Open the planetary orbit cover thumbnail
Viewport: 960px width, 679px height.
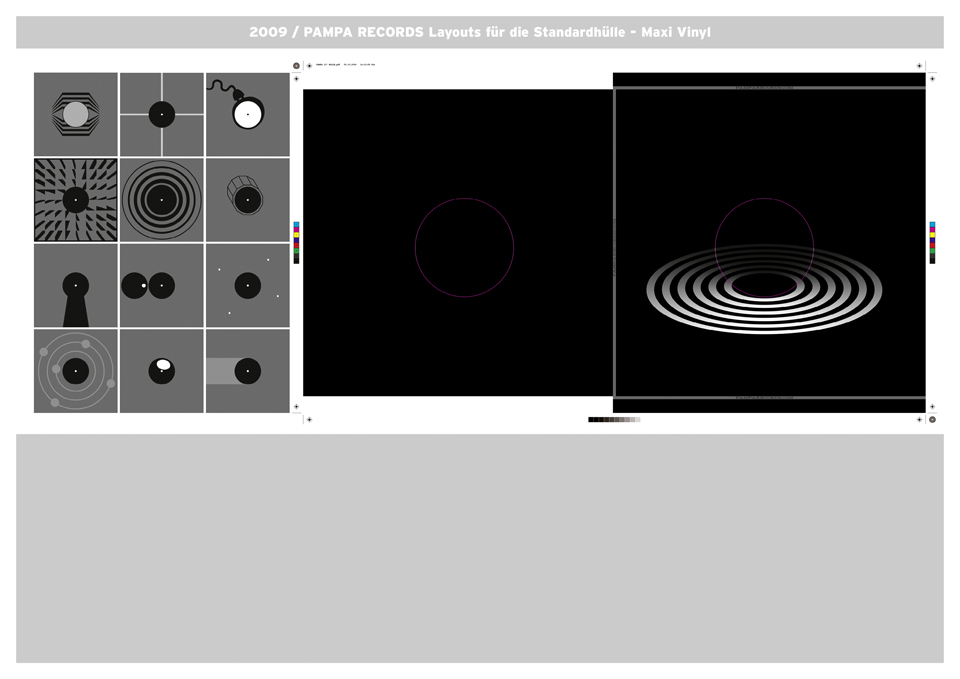76,371
